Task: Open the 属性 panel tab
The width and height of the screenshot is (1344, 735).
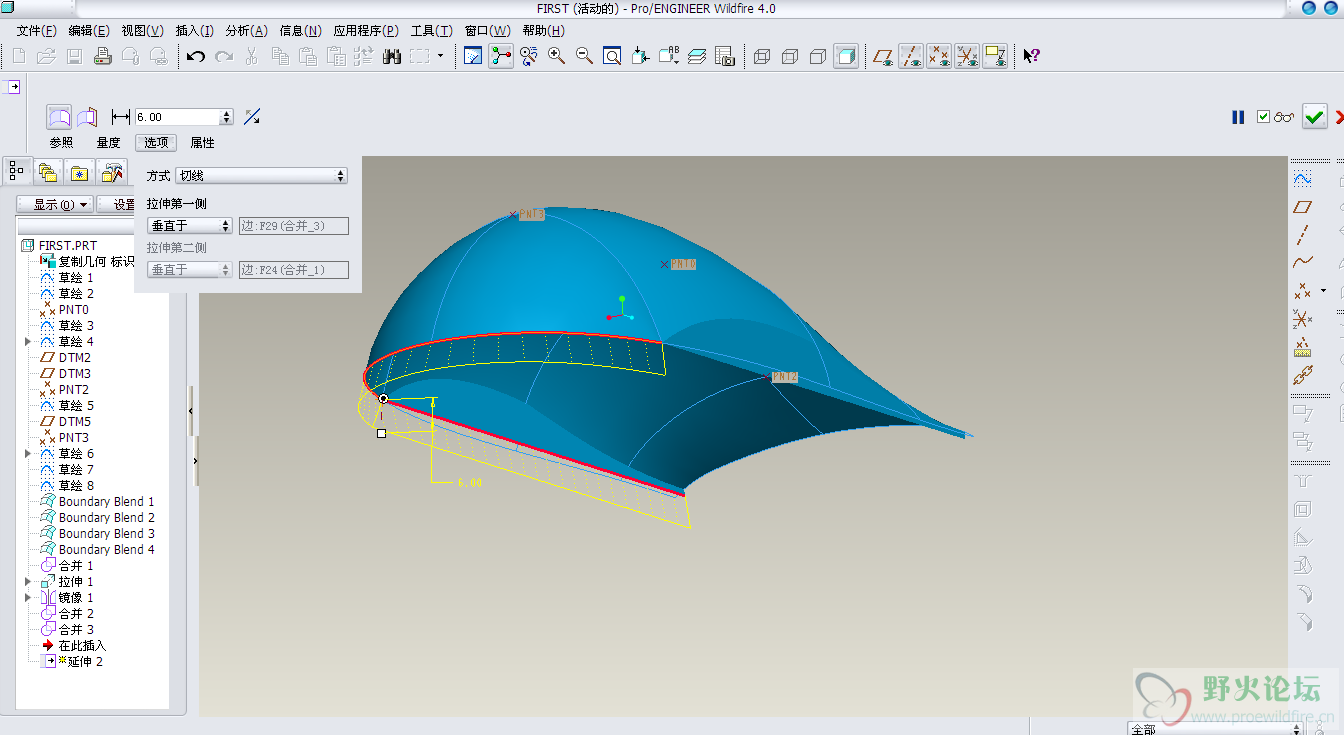Action: coord(202,143)
